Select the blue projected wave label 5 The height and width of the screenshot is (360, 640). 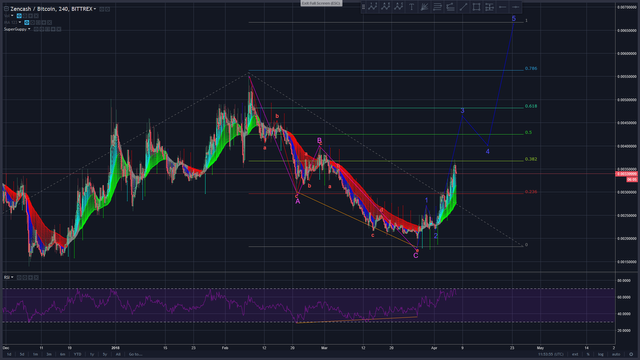(x=513, y=18)
